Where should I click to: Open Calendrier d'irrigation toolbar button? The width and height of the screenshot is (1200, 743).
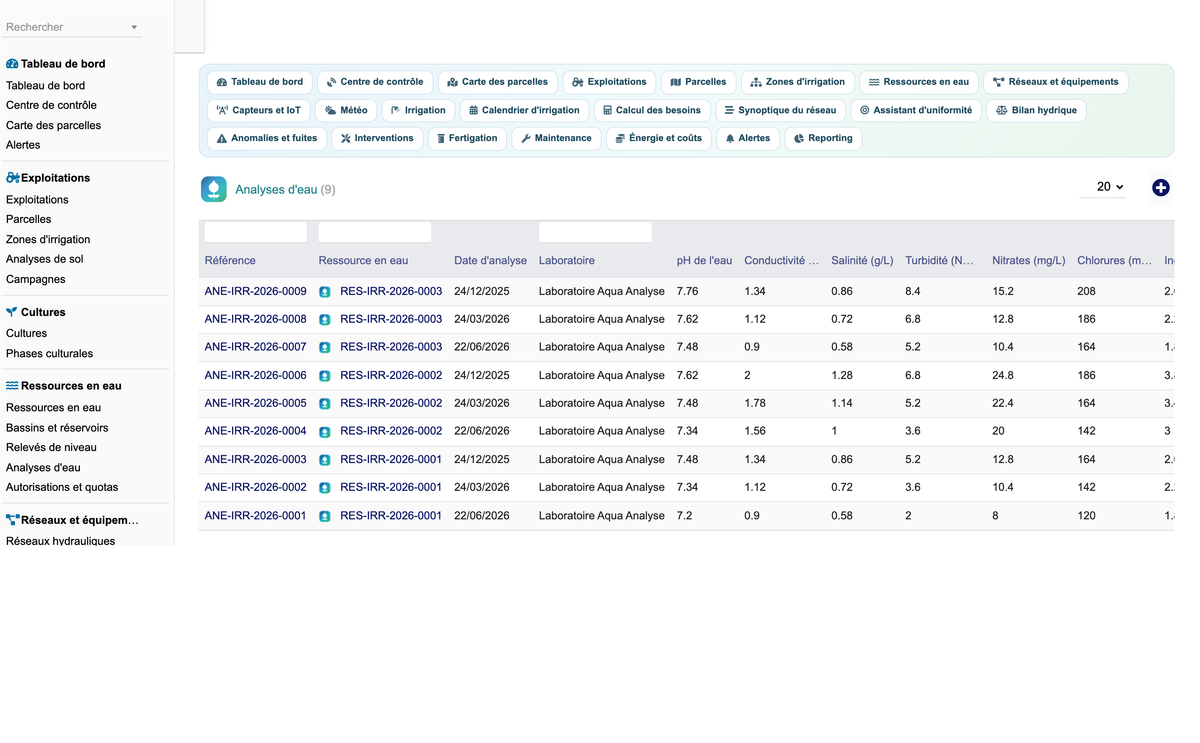524,110
